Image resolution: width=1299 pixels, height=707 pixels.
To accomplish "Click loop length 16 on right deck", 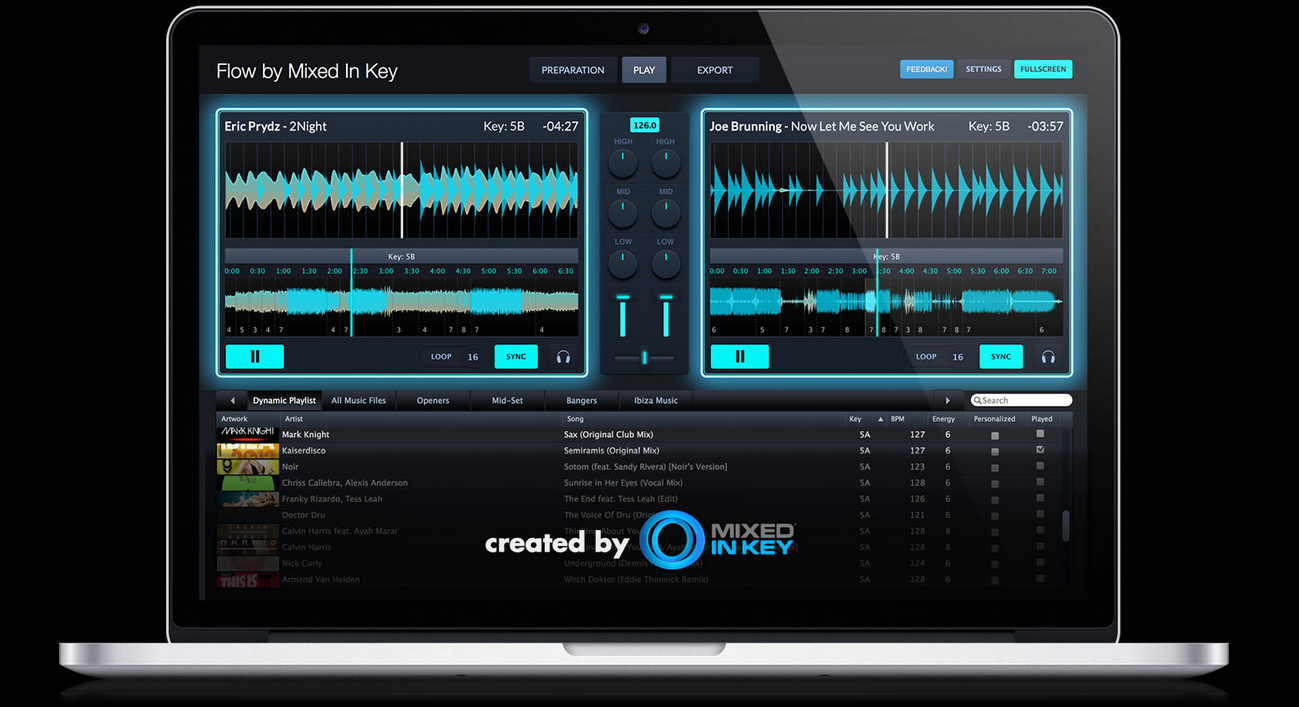I will click(958, 357).
